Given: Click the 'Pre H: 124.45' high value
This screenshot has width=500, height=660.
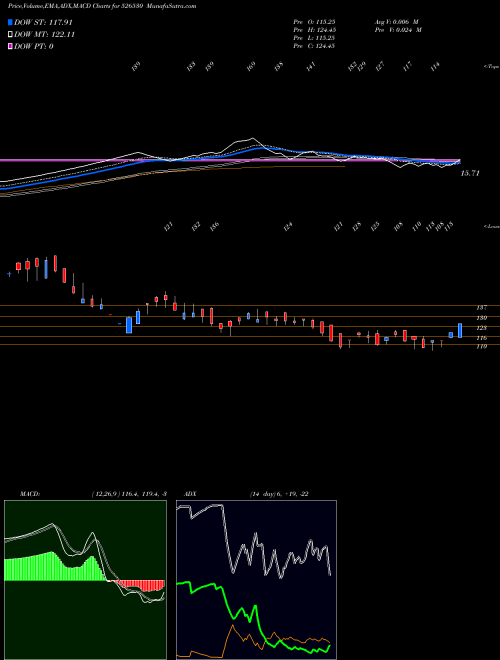Looking at the screenshot, I should (x=314, y=30).
